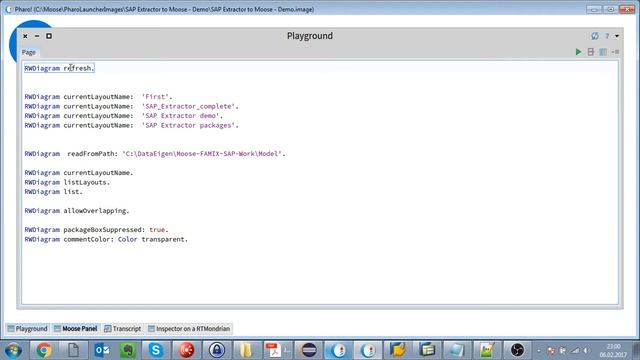Open the yellow folder in the Windows taskbar
640x360 pixels.
point(246,350)
